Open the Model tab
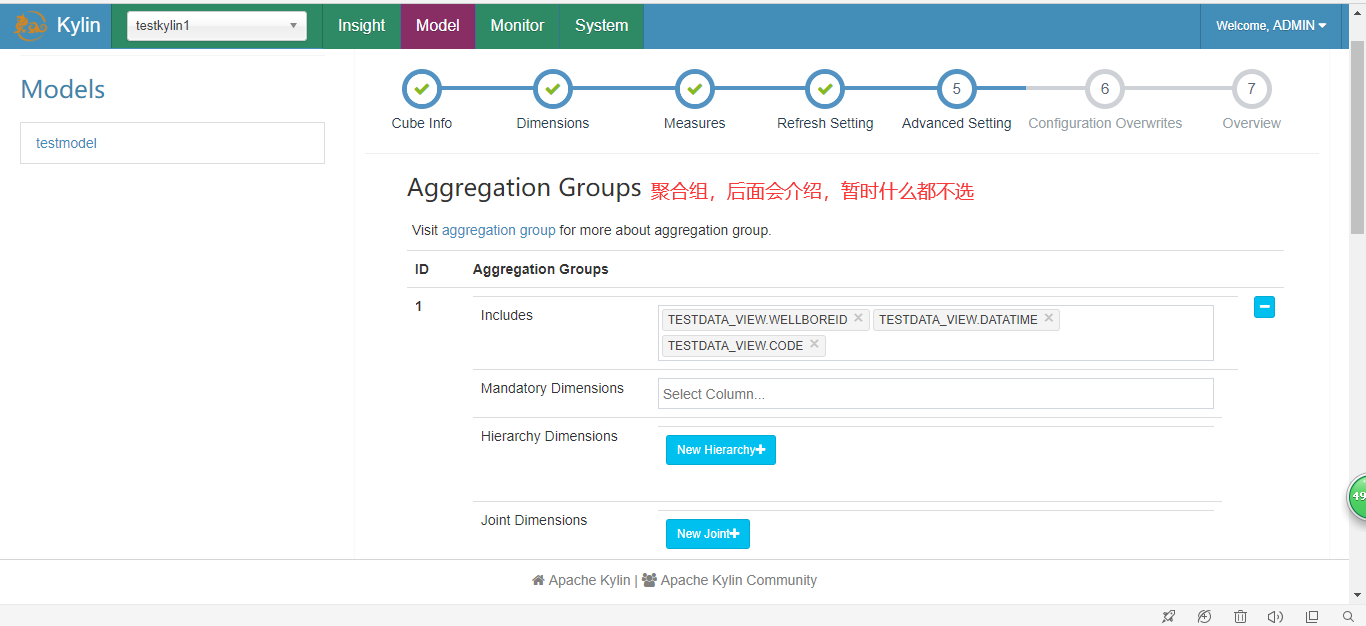 click(x=438, y=26)
